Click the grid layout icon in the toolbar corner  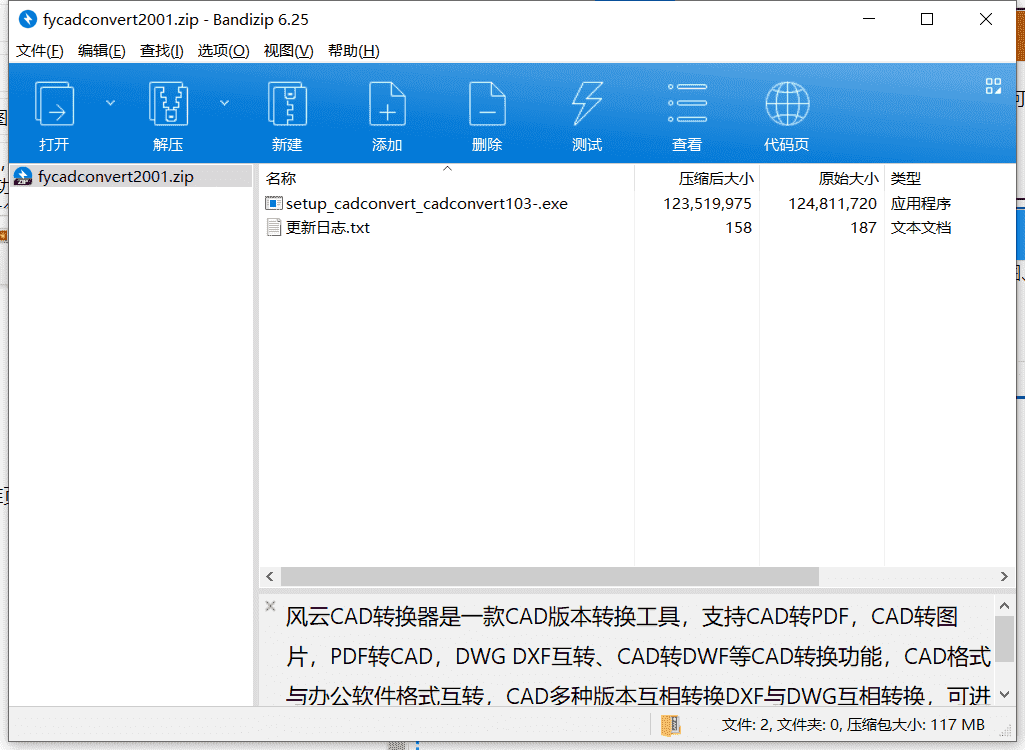point(993,86)
